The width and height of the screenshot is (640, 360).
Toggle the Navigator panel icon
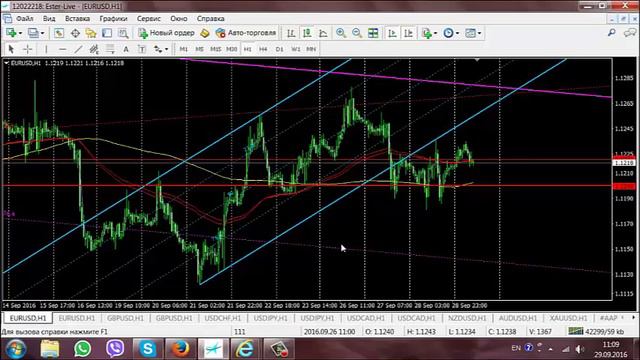click(91, 33)
